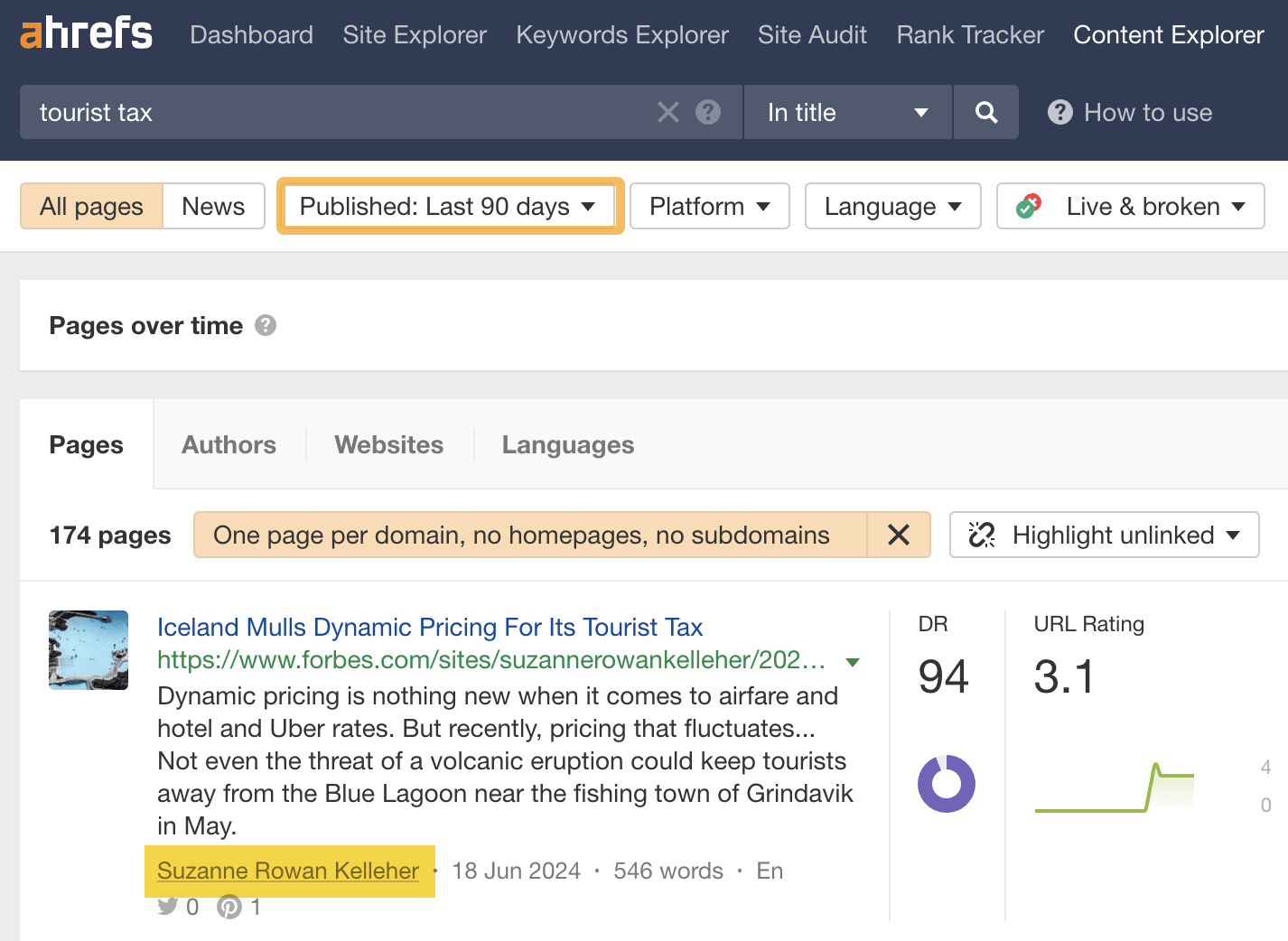Open the In title search mode dropdown
The image size is (1288, 941).
[846, 112]
